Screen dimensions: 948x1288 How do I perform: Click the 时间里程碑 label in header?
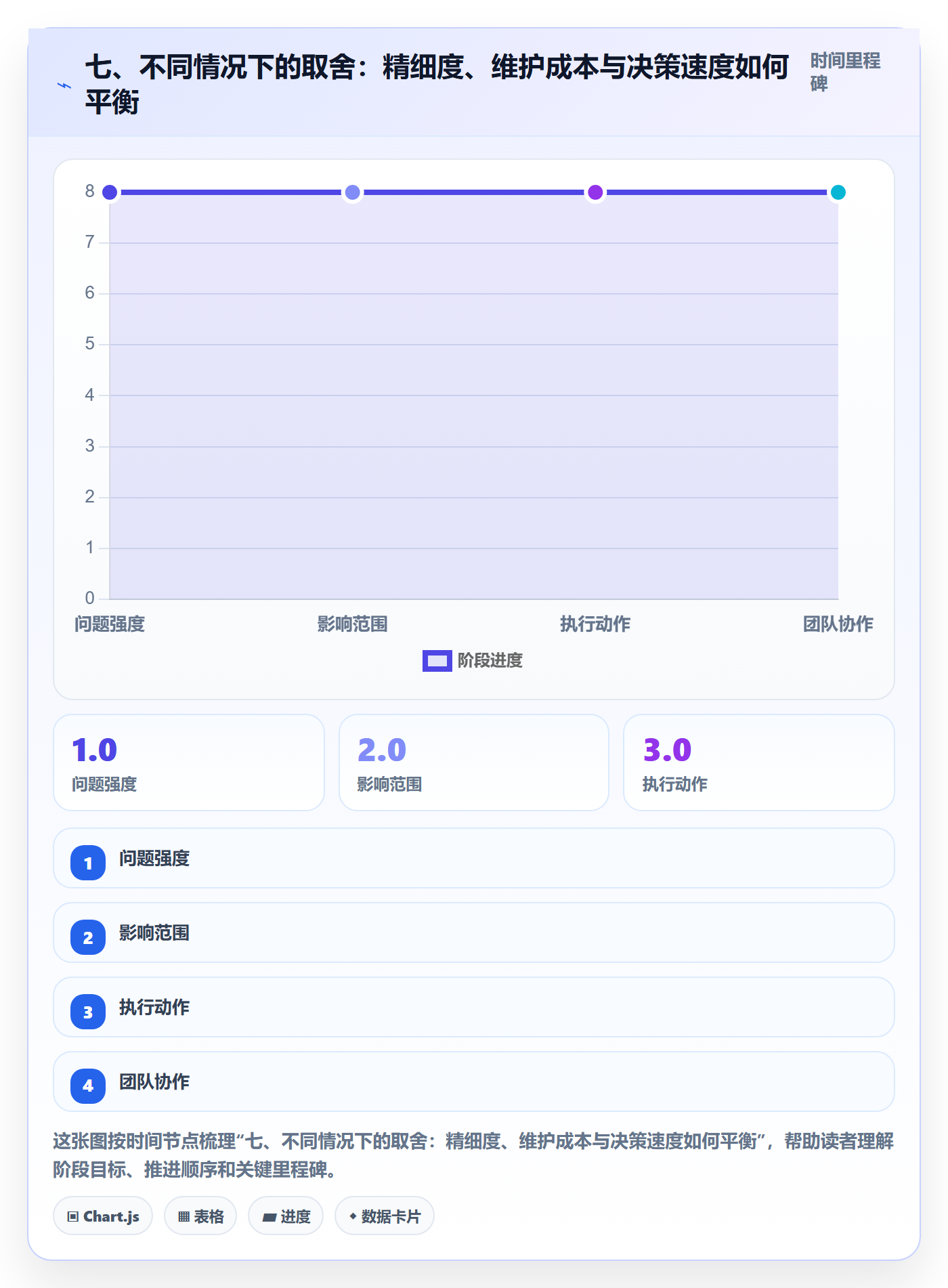(x=845, y=72)
